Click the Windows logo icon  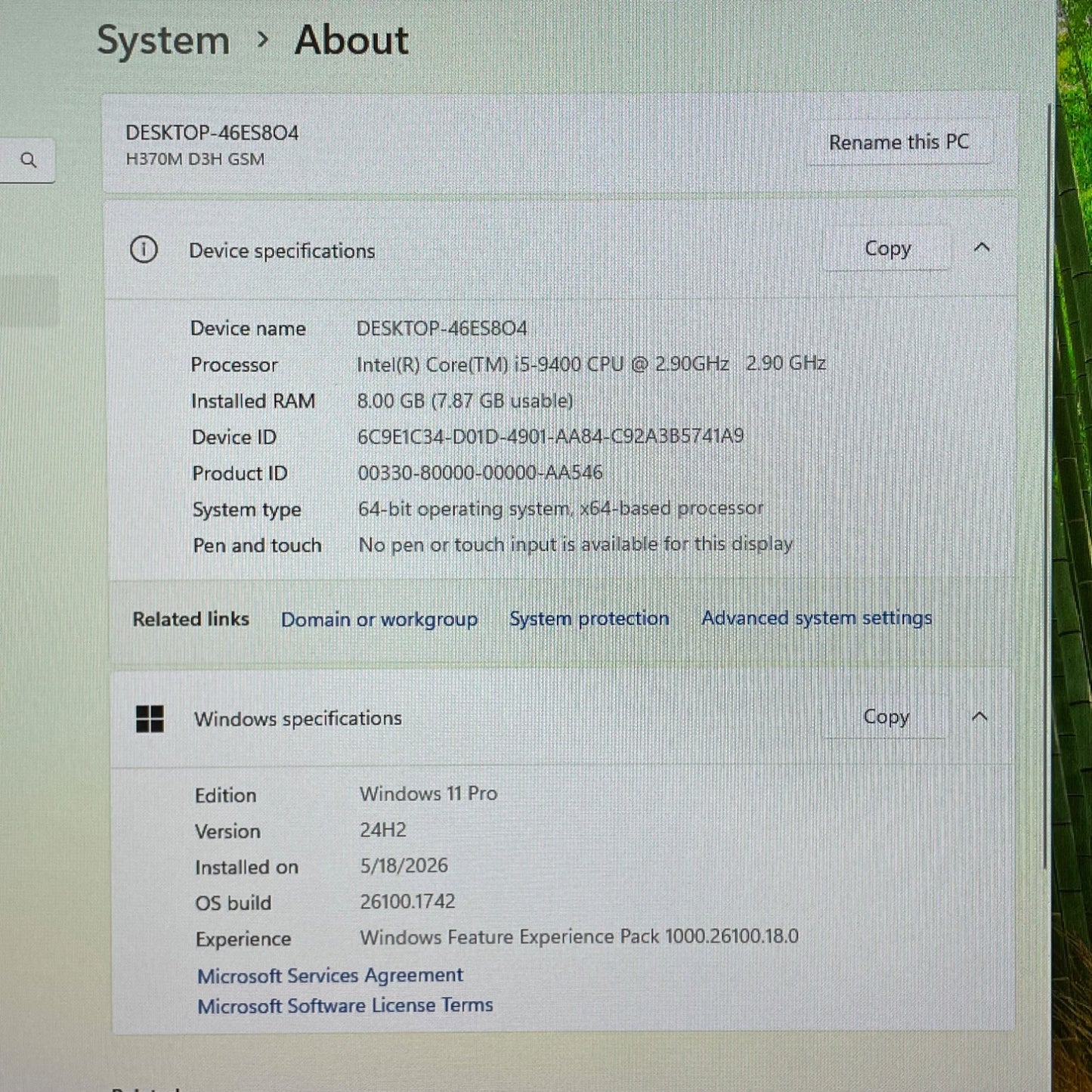click(x=150, y=719)
